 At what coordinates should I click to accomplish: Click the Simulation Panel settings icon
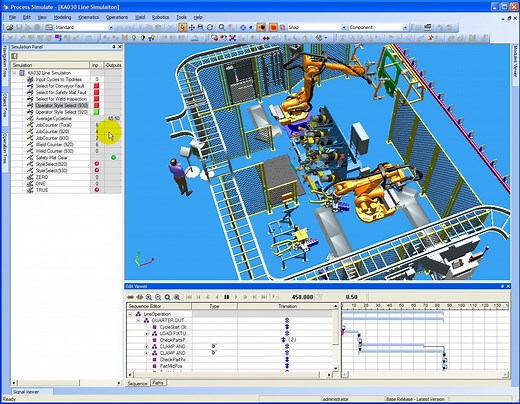coord(14,56)
